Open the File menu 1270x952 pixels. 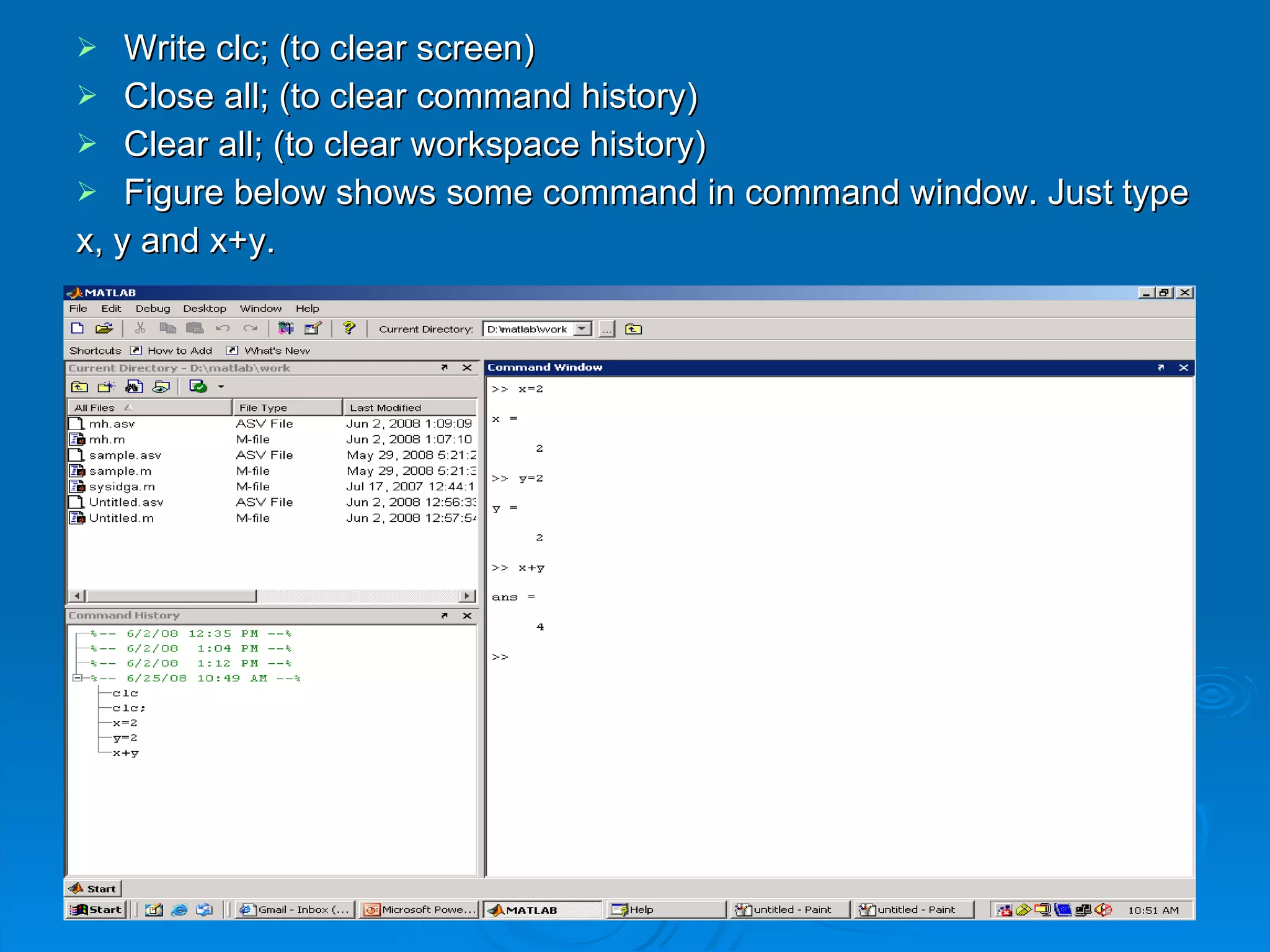(78, 309)
